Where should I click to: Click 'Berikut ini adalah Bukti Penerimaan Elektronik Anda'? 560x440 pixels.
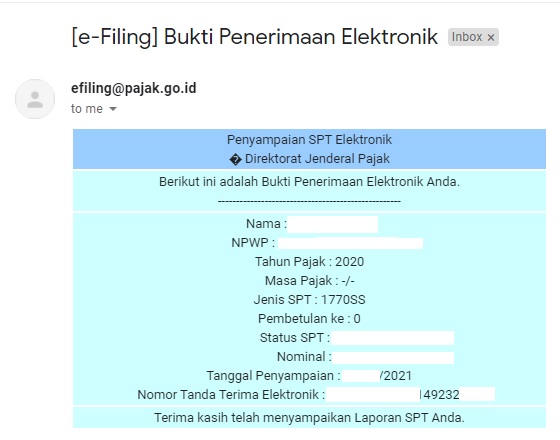[309, 182]
